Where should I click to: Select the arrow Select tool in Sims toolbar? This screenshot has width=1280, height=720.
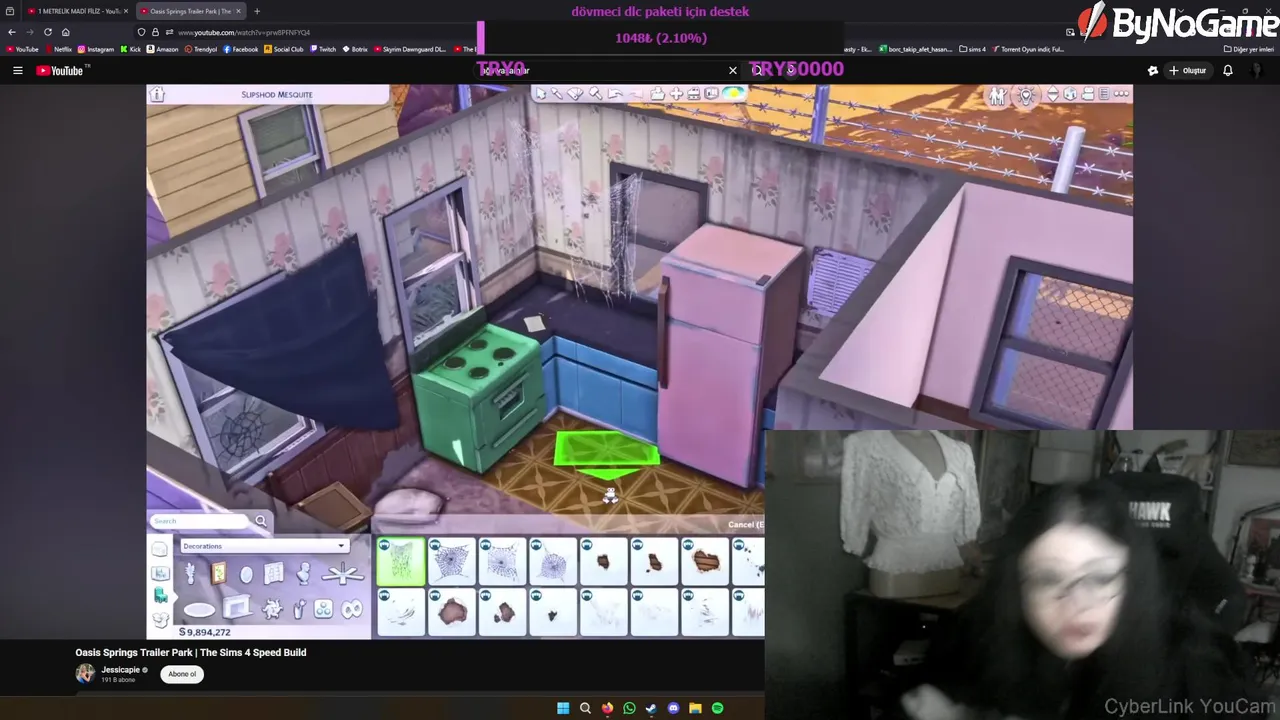click(x=540, y=94)
